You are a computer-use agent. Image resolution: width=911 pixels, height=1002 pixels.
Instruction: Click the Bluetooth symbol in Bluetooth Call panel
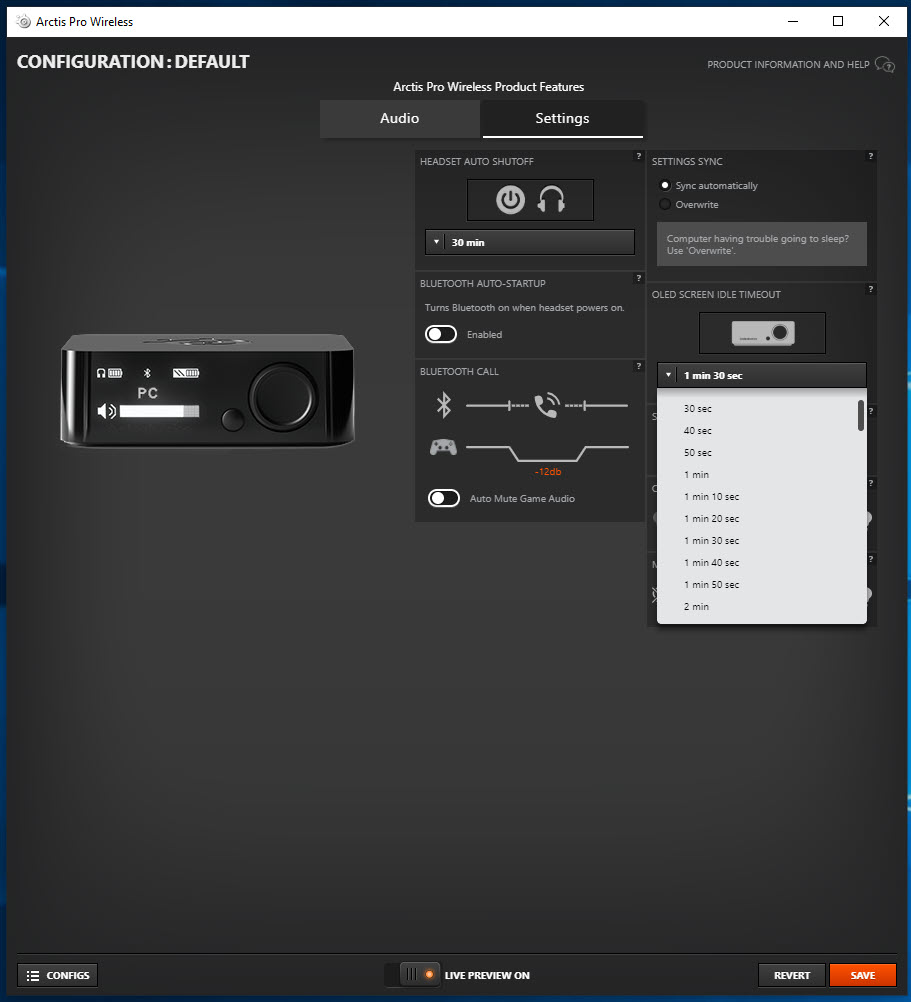pyautogui.click(x=443, y=405)
